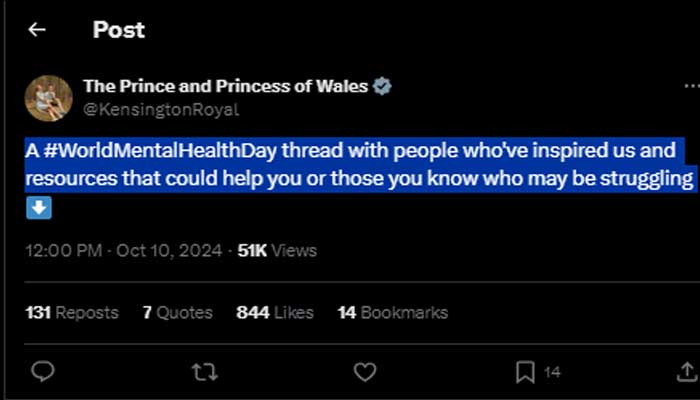
Task: Click the Post heading at the top
Action: click(x=119, y=30)
